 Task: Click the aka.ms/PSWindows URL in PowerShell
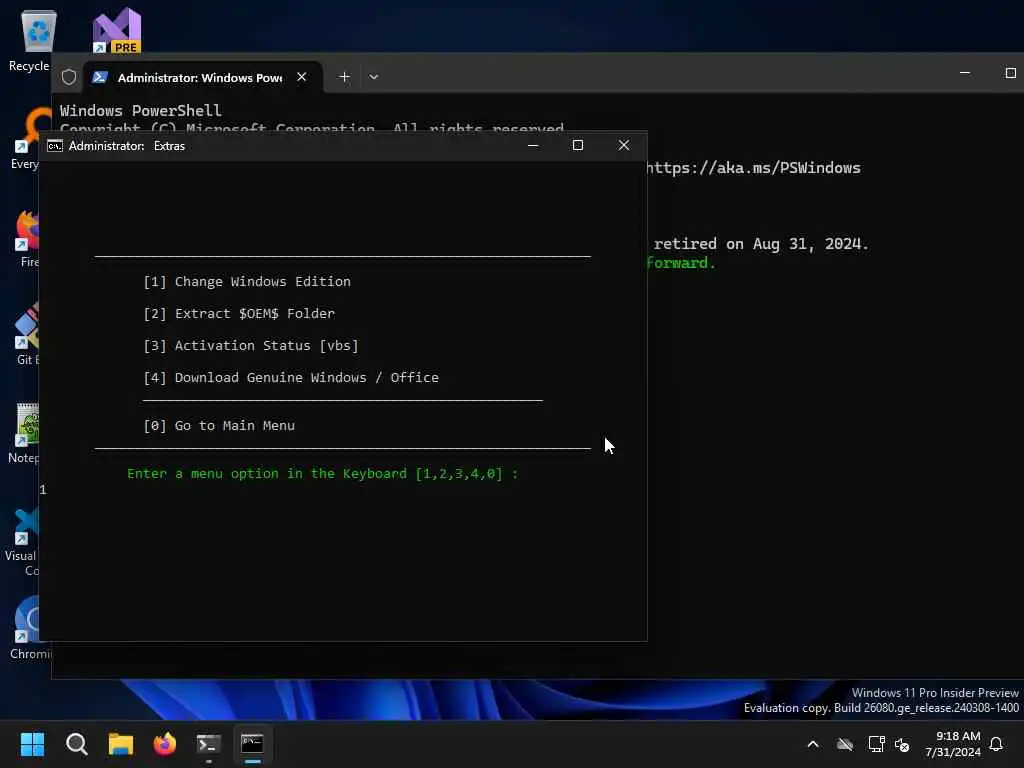tap(754, 168)
